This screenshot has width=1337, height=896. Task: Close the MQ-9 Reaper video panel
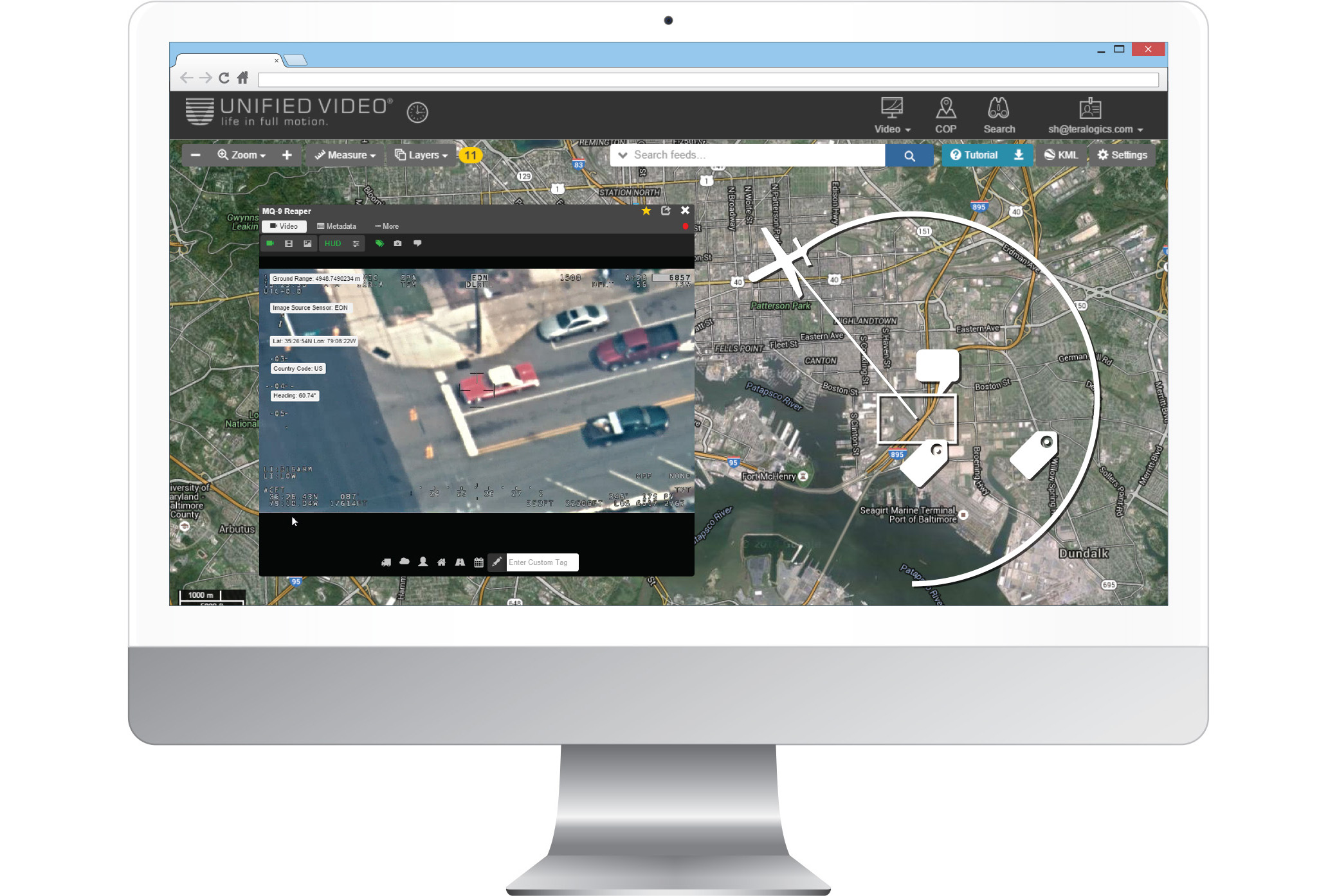click(x=686, y=210)
